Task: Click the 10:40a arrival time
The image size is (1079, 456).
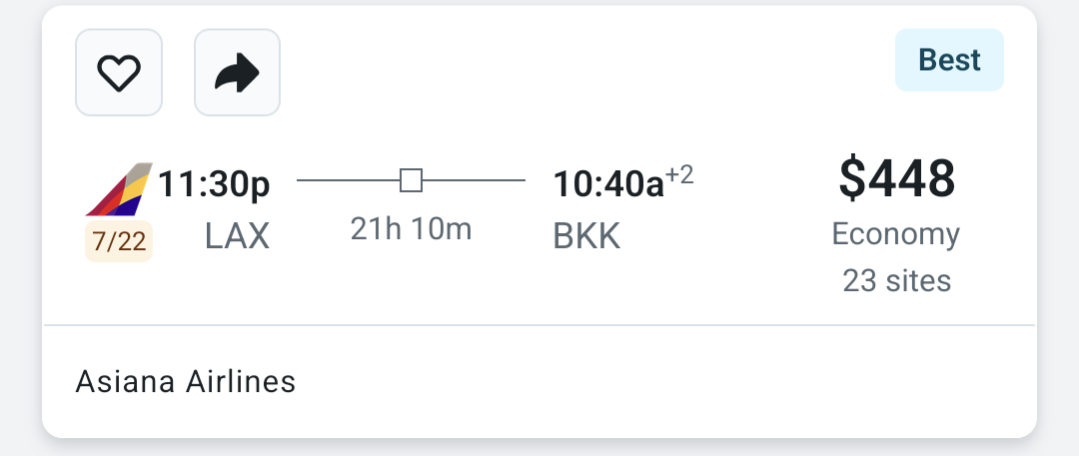Action: pos(608,184)
